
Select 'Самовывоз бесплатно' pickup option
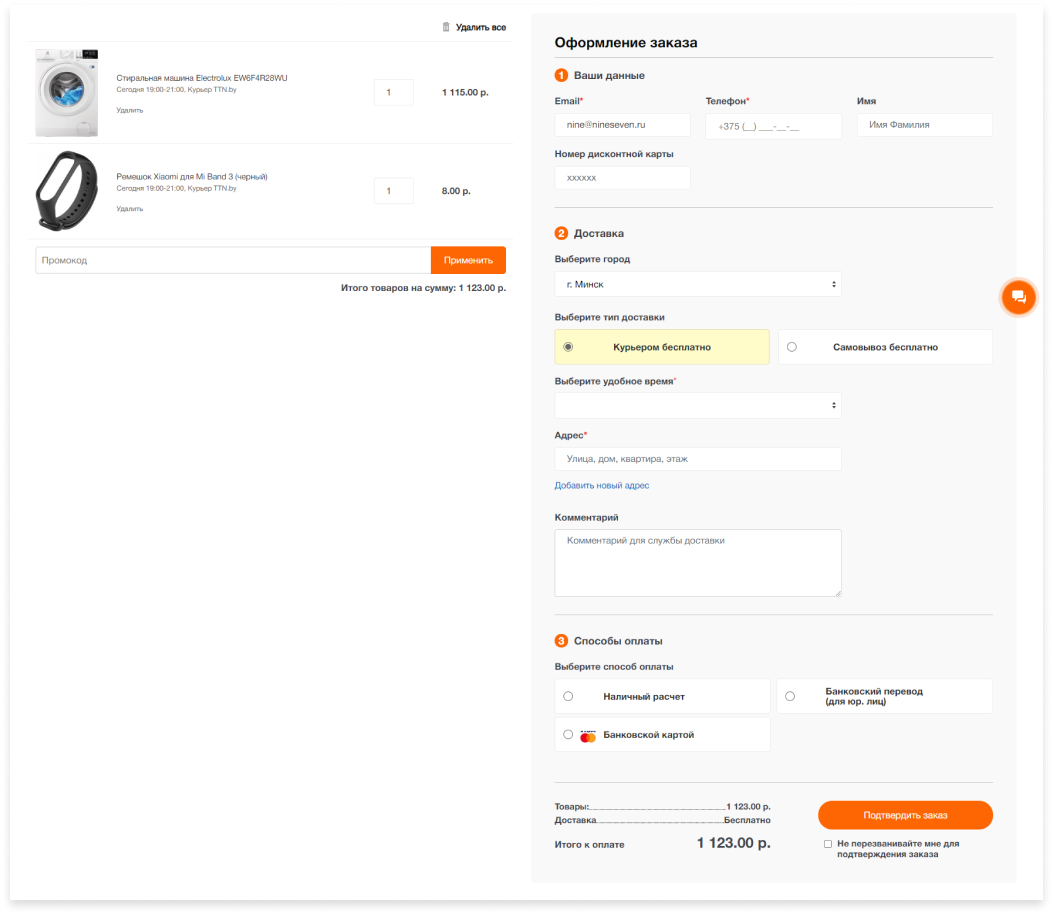click(792, 347)
